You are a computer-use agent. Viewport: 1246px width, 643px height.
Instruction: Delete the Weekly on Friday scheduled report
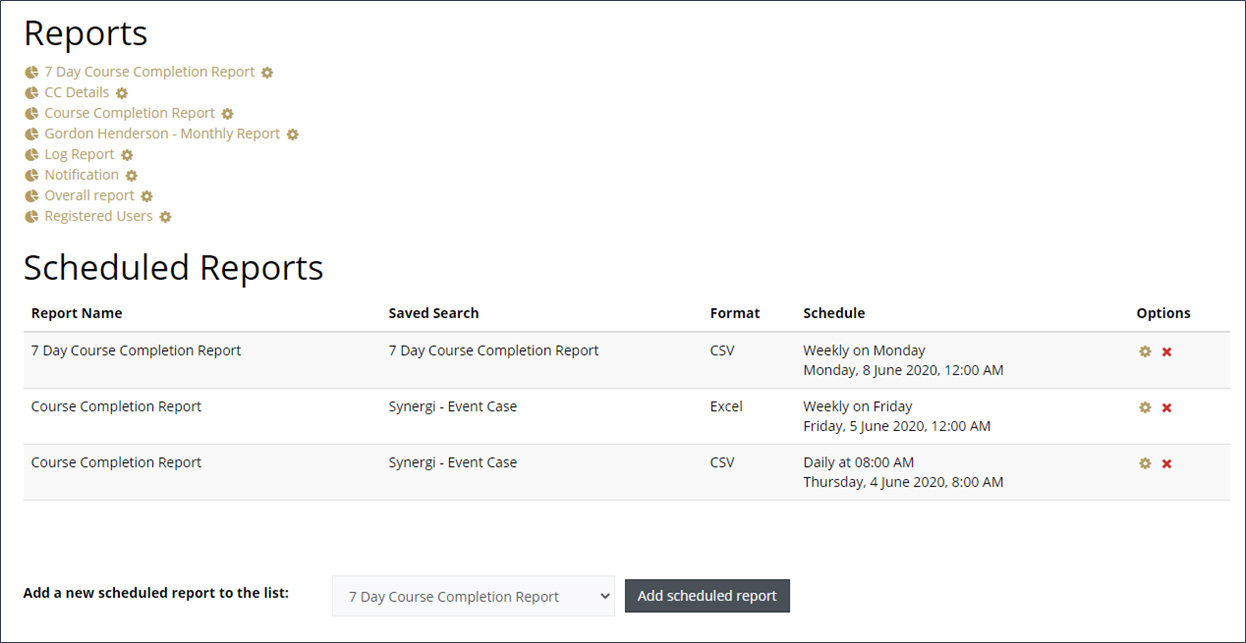[x=1167, y=408]
